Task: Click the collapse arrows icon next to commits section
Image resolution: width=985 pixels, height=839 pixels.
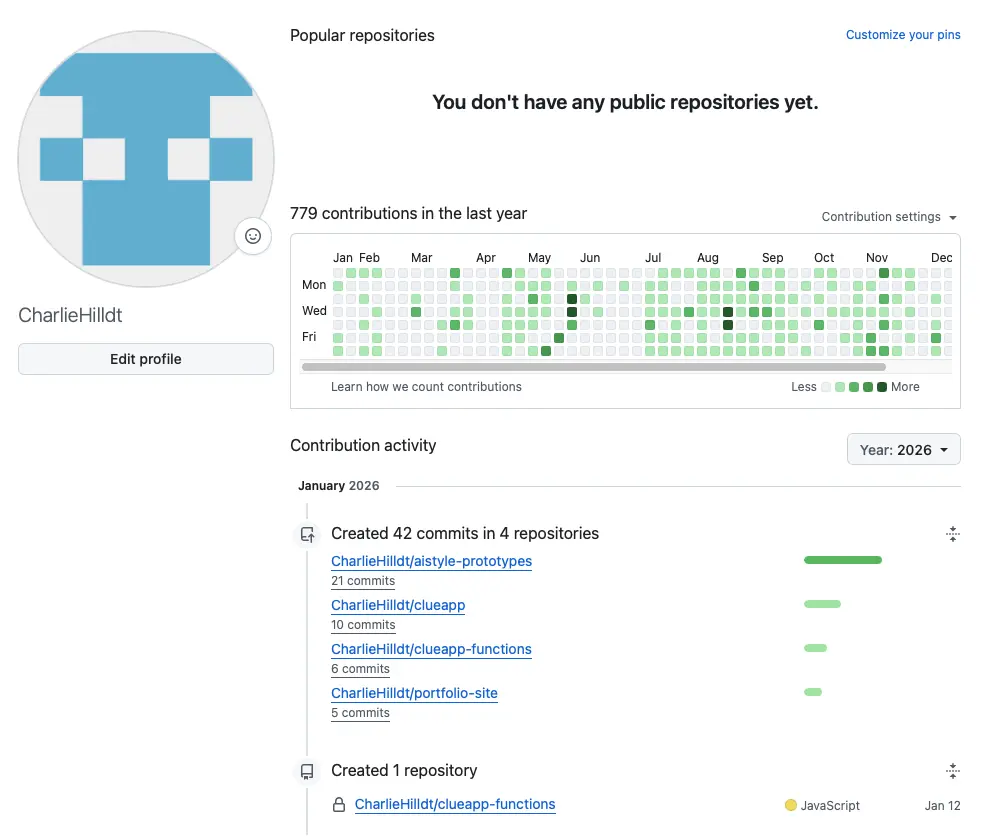Action: 952,534
